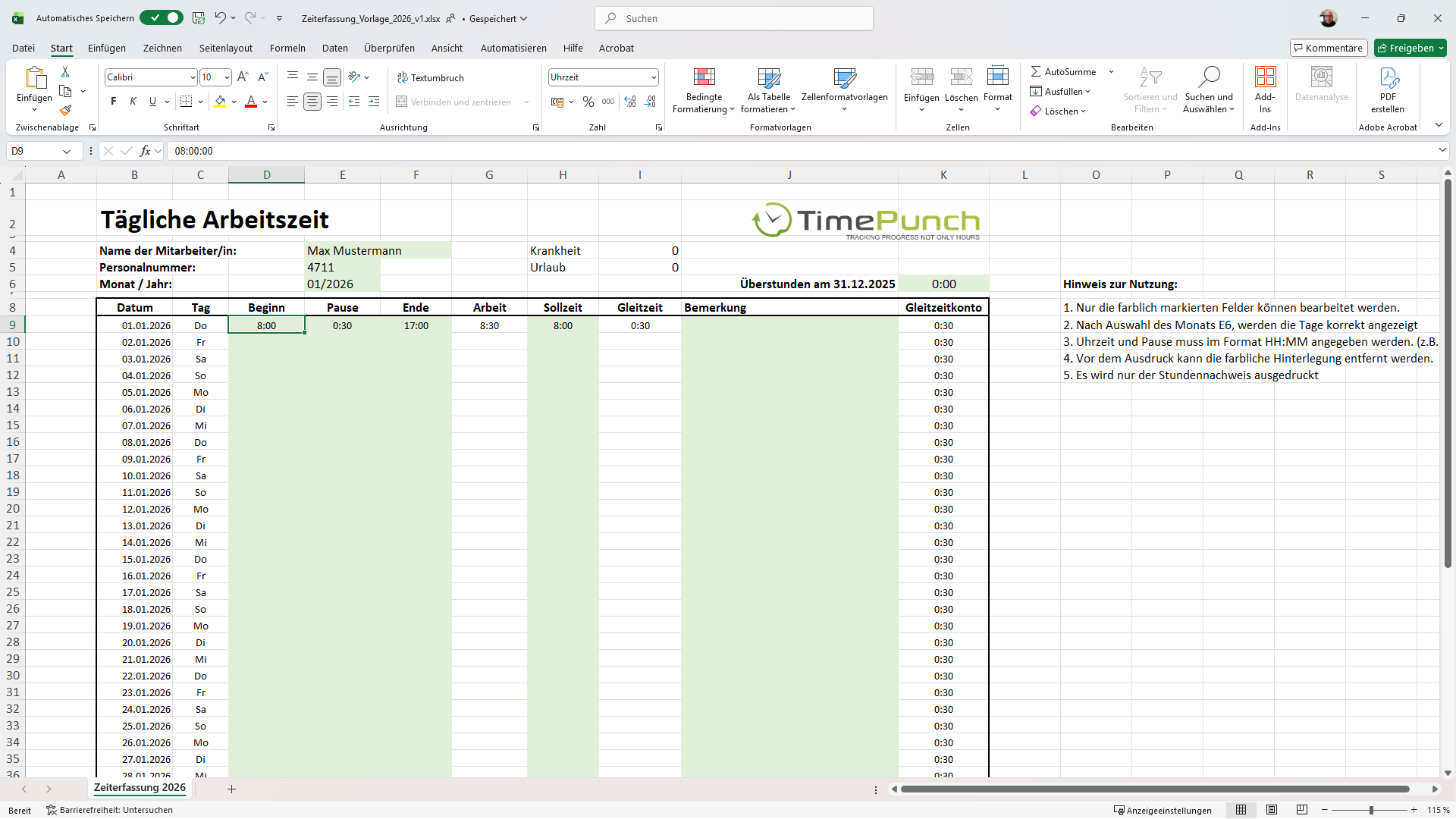The height and width of the screenshot is (819, 1456).
Task: Click the AutoSumme sigma icon
Action: pos(1036,71)
